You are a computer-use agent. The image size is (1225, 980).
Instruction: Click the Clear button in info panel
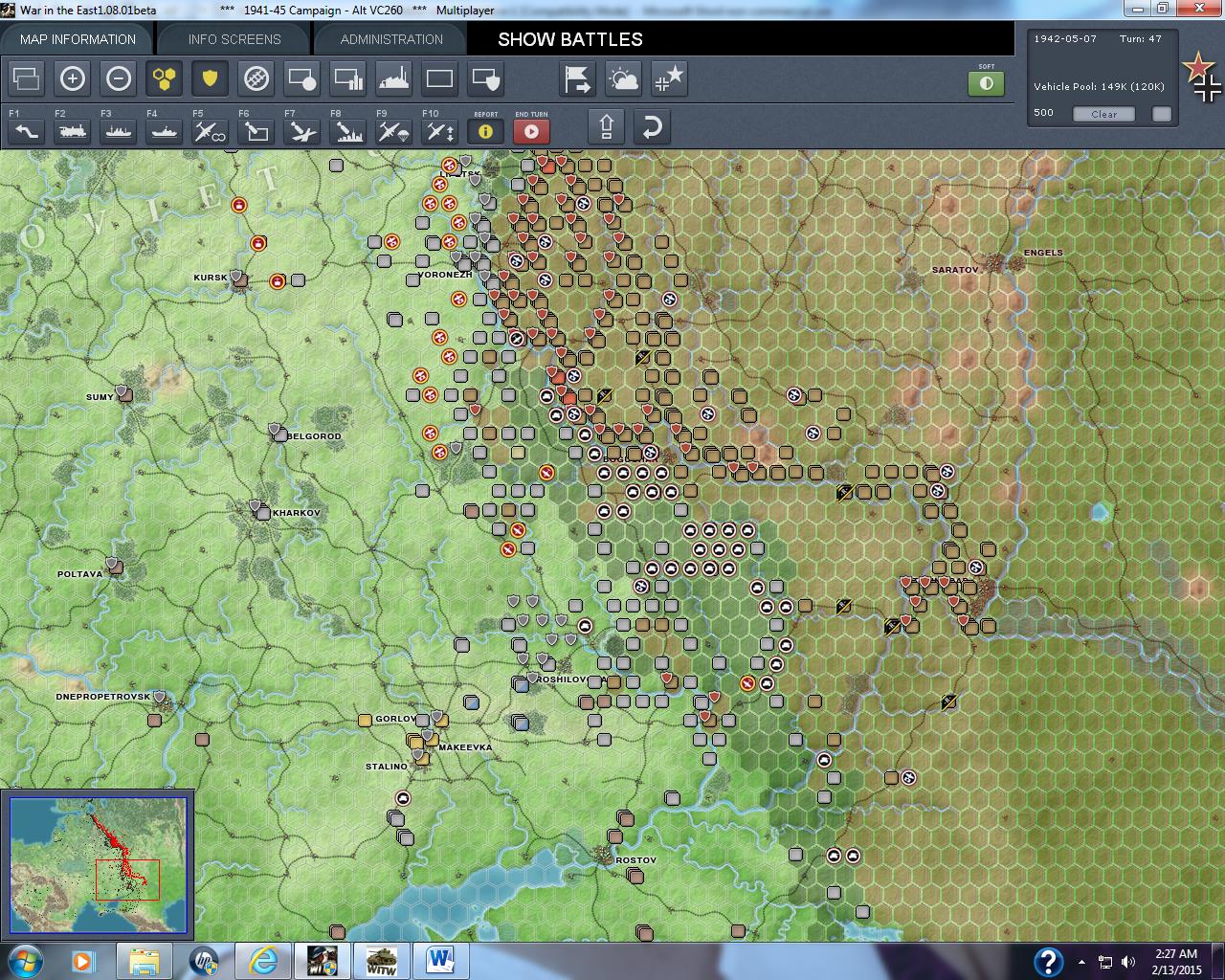[1103, 114]
